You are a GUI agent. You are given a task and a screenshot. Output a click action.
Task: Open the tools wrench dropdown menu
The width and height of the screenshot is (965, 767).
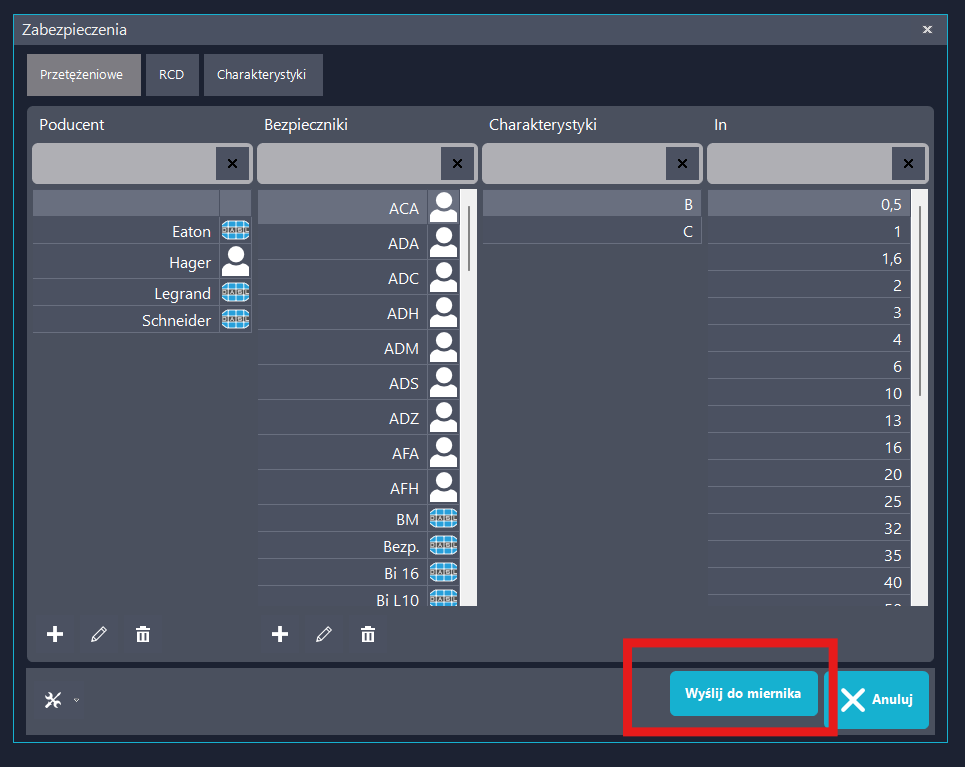point(60,700)
